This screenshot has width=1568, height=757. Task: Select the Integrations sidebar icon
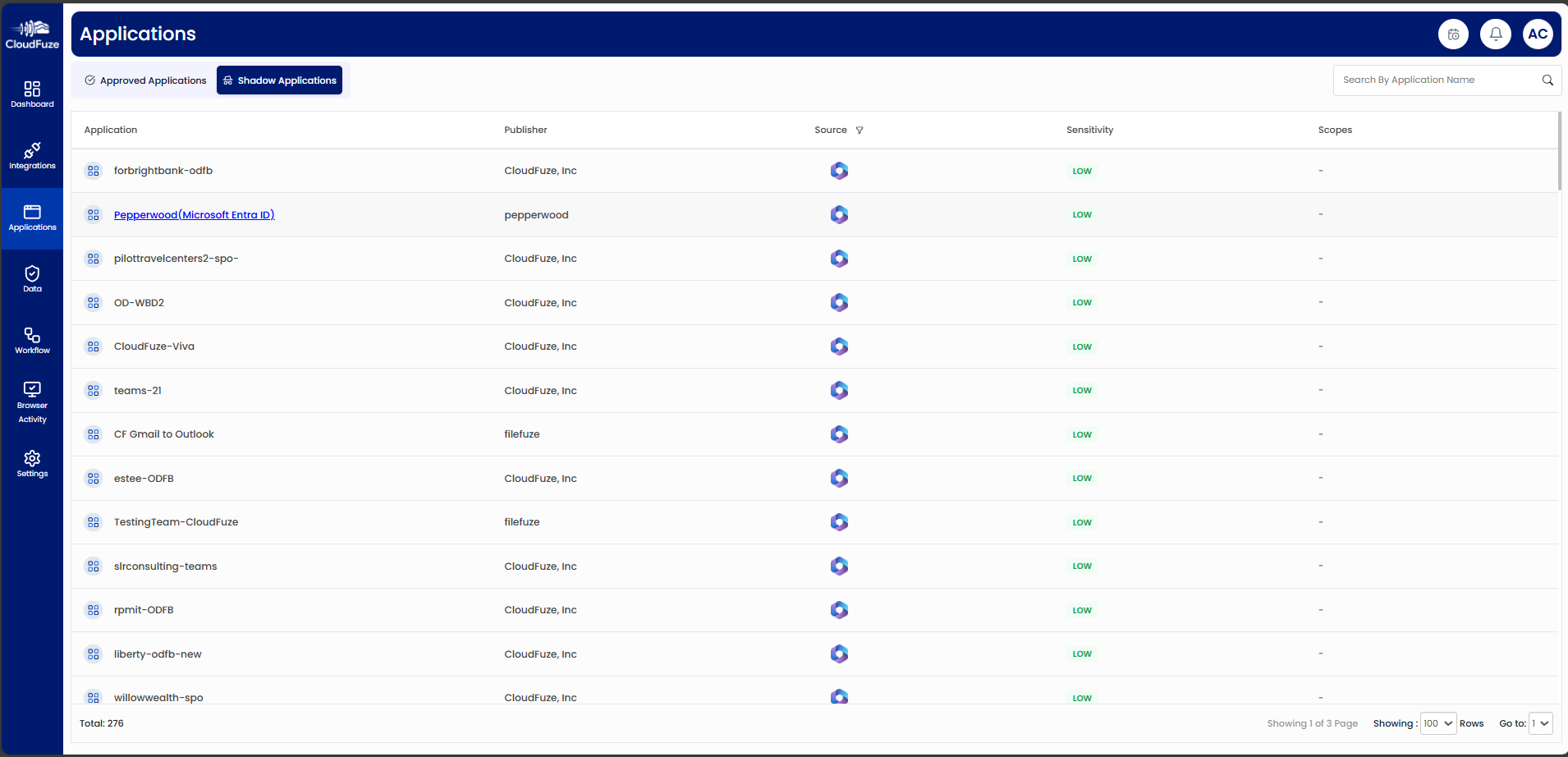tap(32, 154)
